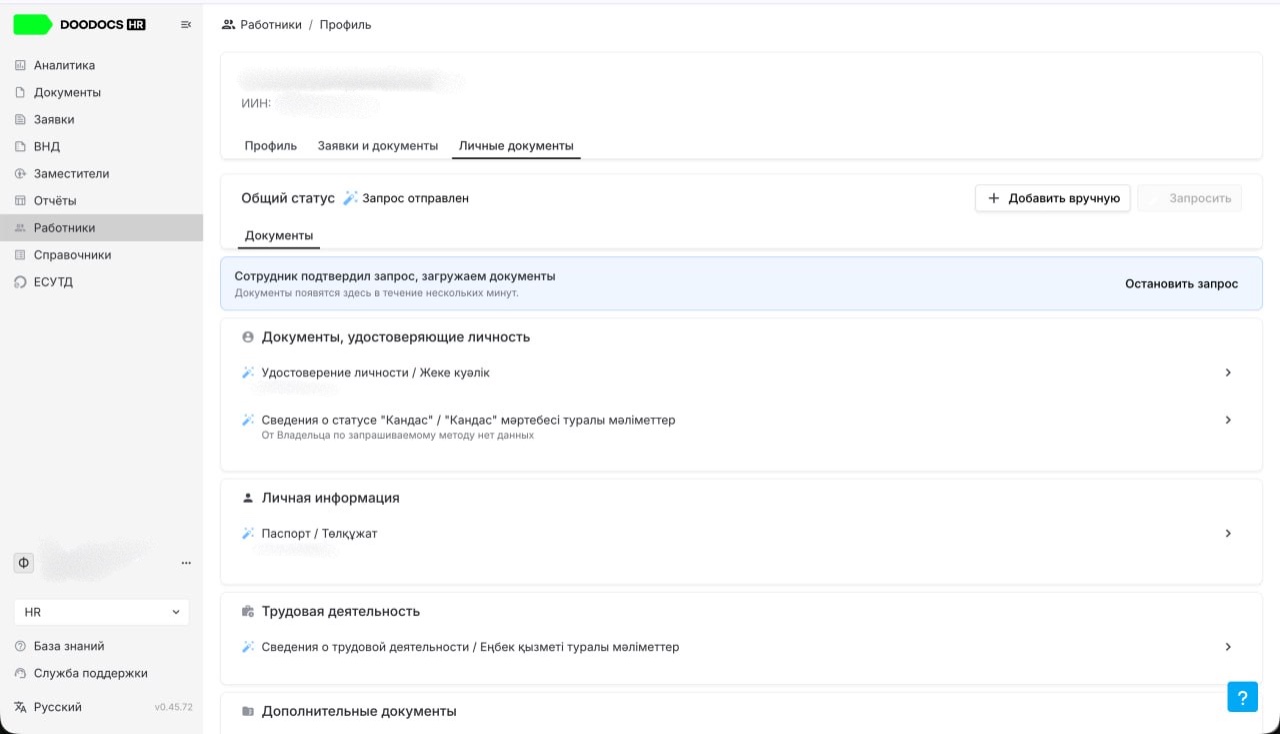Click the wand icon beside Паспорт / Төлқұжат
Image resolution: width=1280 pixels, height=734 pixels.
click(248, 534)
